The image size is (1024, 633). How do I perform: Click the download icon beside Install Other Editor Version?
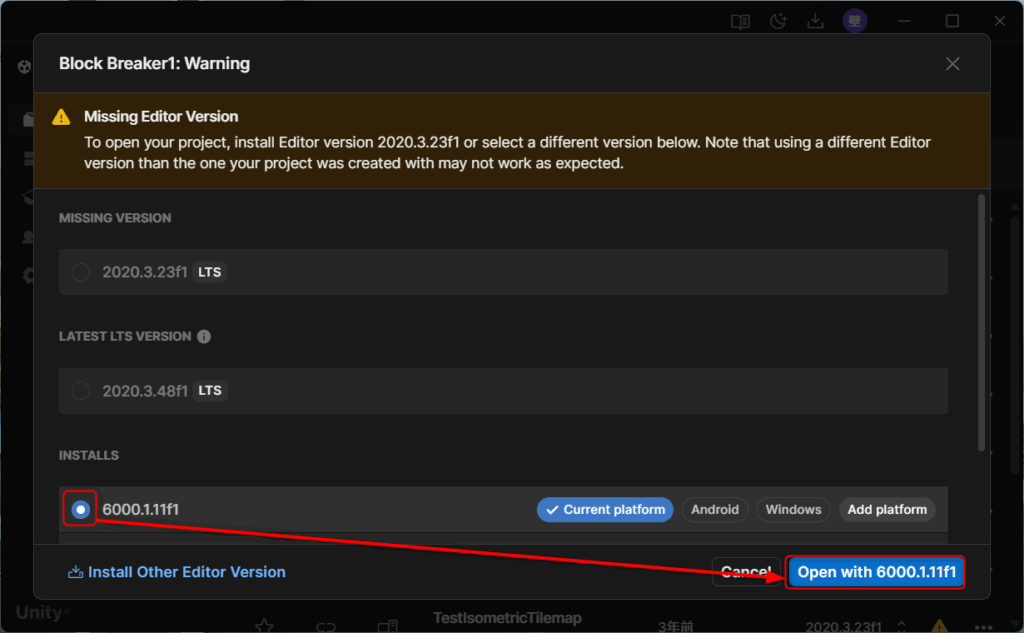pos(76,572)
